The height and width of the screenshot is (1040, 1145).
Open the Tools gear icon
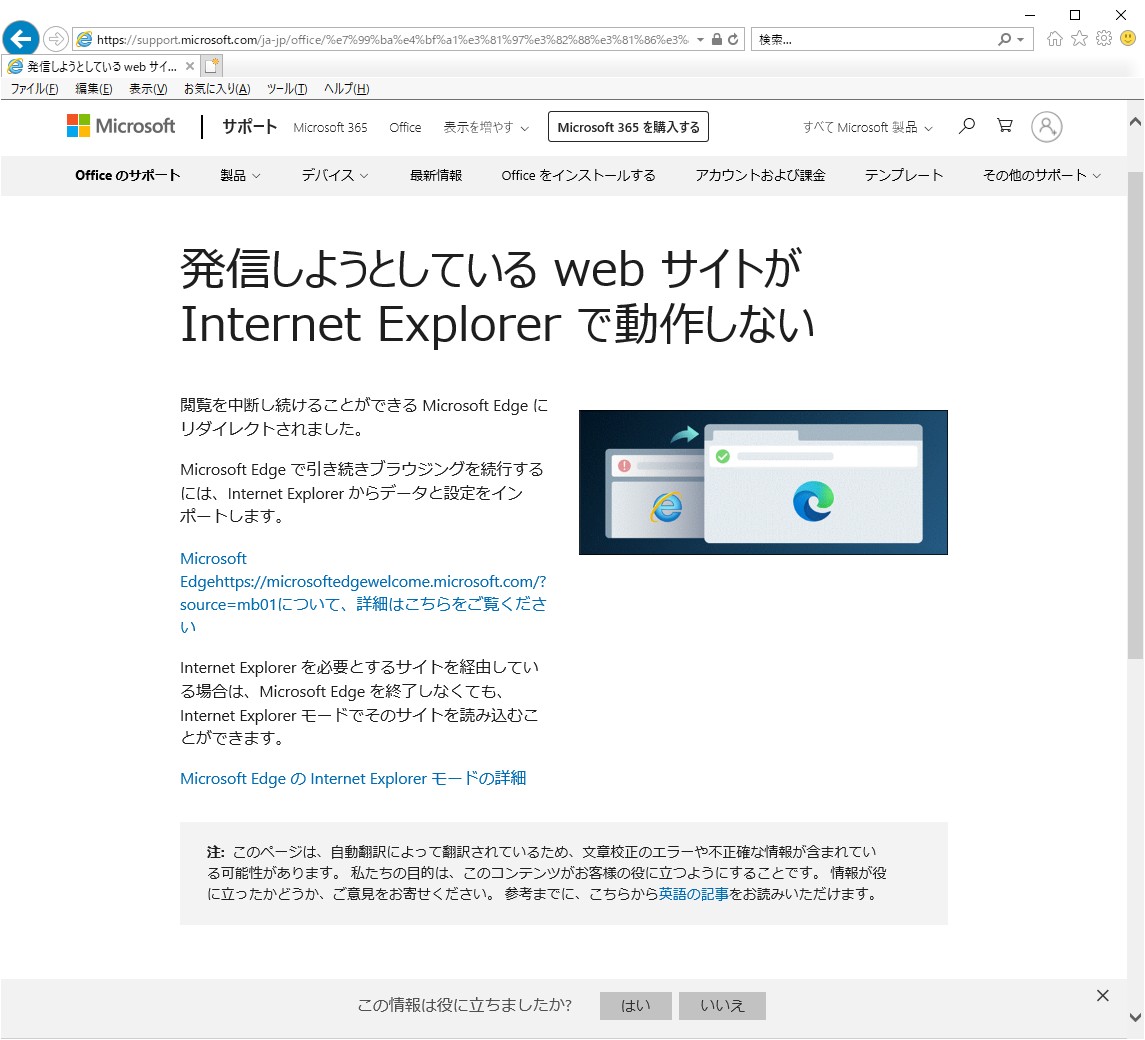[x=1104, y=39]
